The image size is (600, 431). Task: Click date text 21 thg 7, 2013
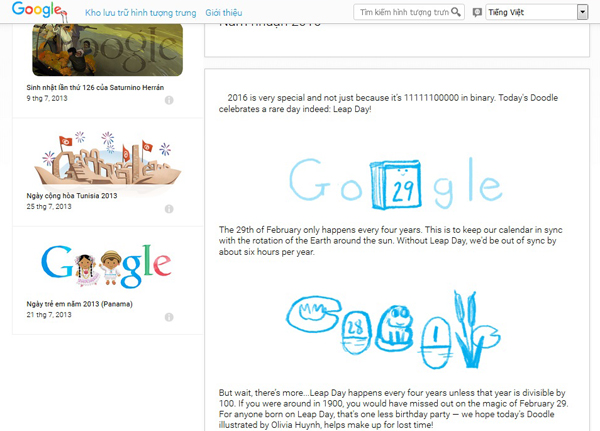click(49, 315)
